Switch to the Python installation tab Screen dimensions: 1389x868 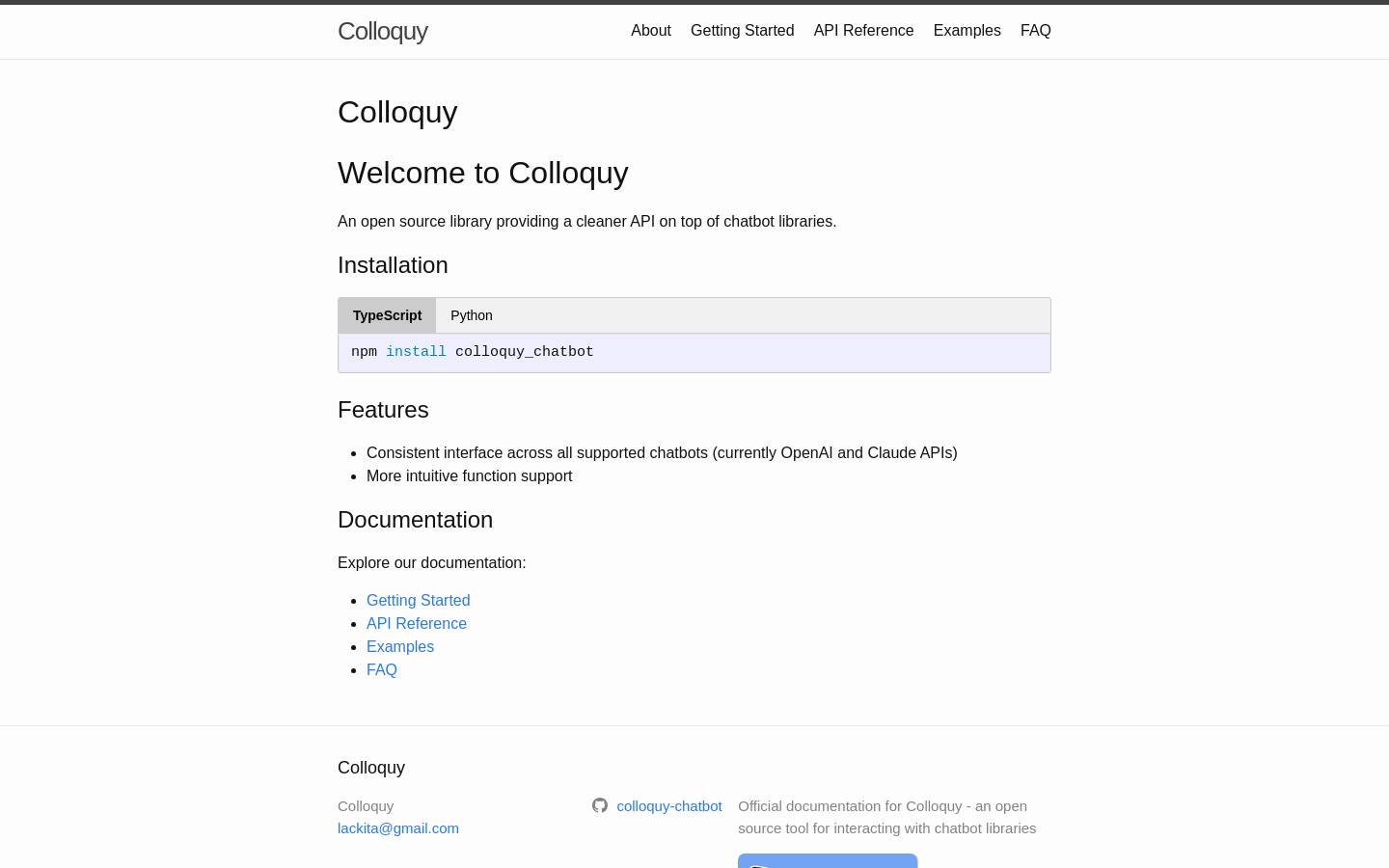click(472, 315)
